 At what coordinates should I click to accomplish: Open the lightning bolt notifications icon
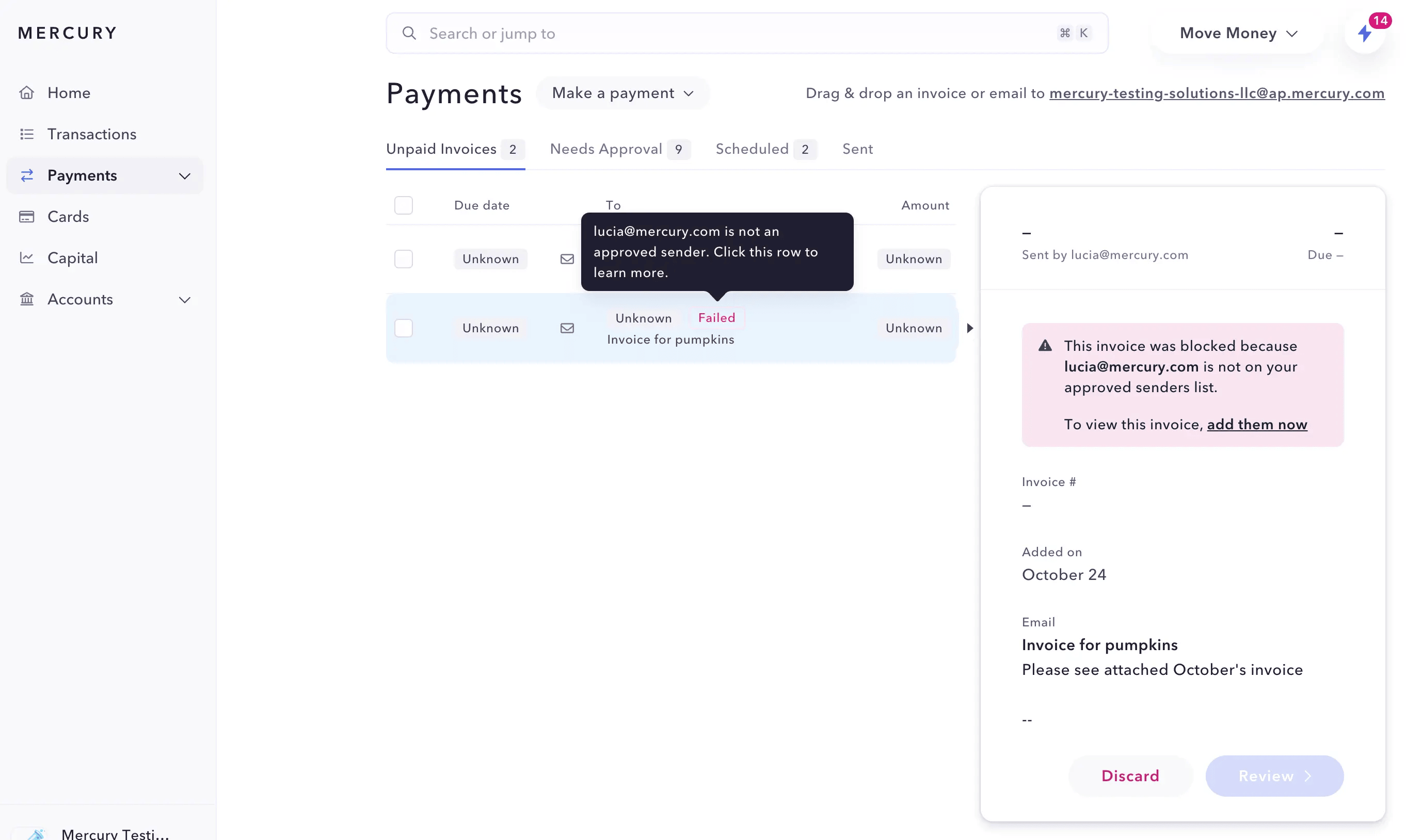[x=1365, y=34]
